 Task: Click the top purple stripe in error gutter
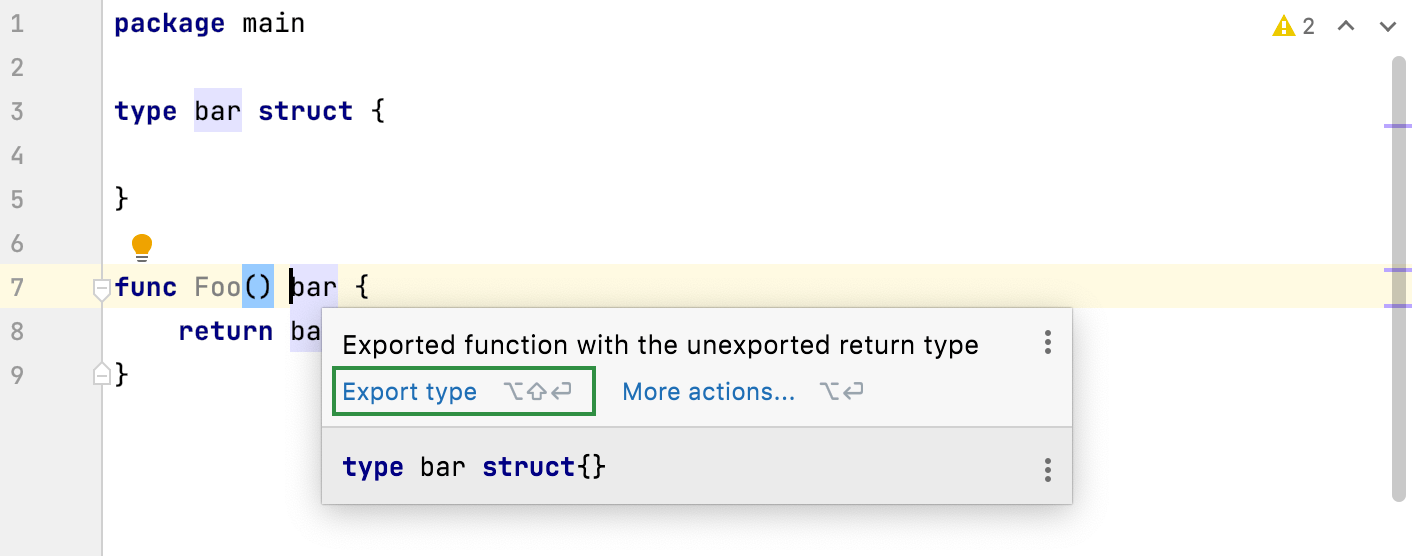click(1397, 127)
